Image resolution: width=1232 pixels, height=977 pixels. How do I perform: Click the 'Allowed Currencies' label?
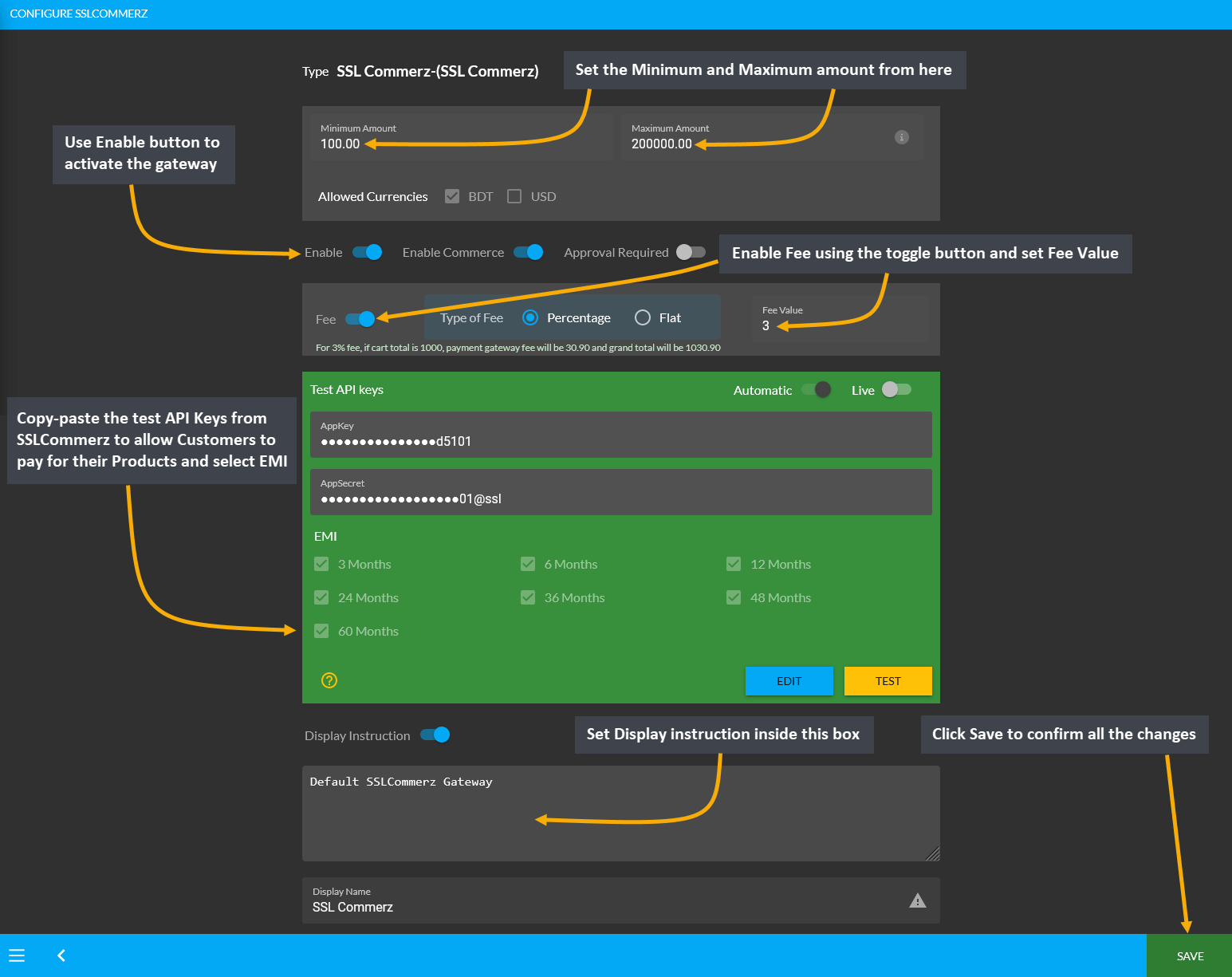point(373,196)
